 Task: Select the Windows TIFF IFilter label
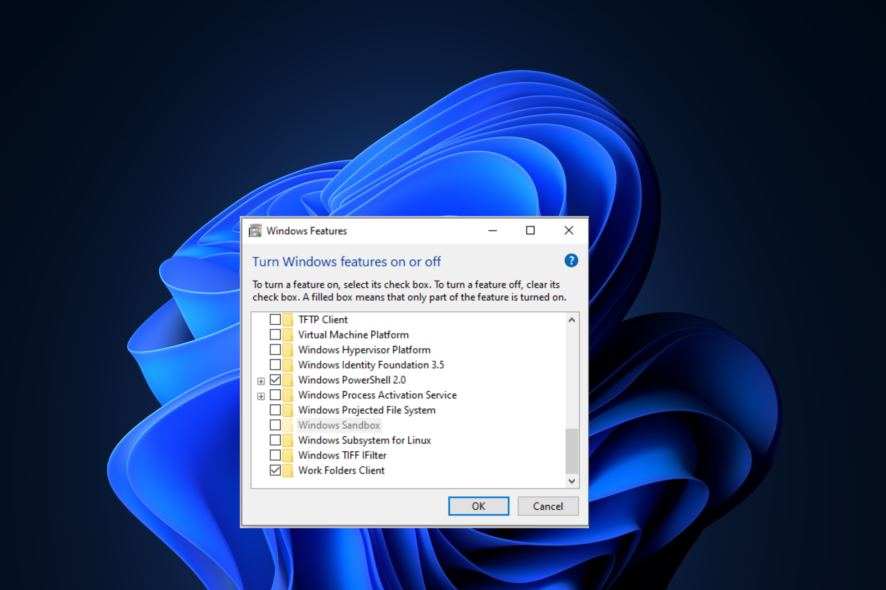pos(342,455)
